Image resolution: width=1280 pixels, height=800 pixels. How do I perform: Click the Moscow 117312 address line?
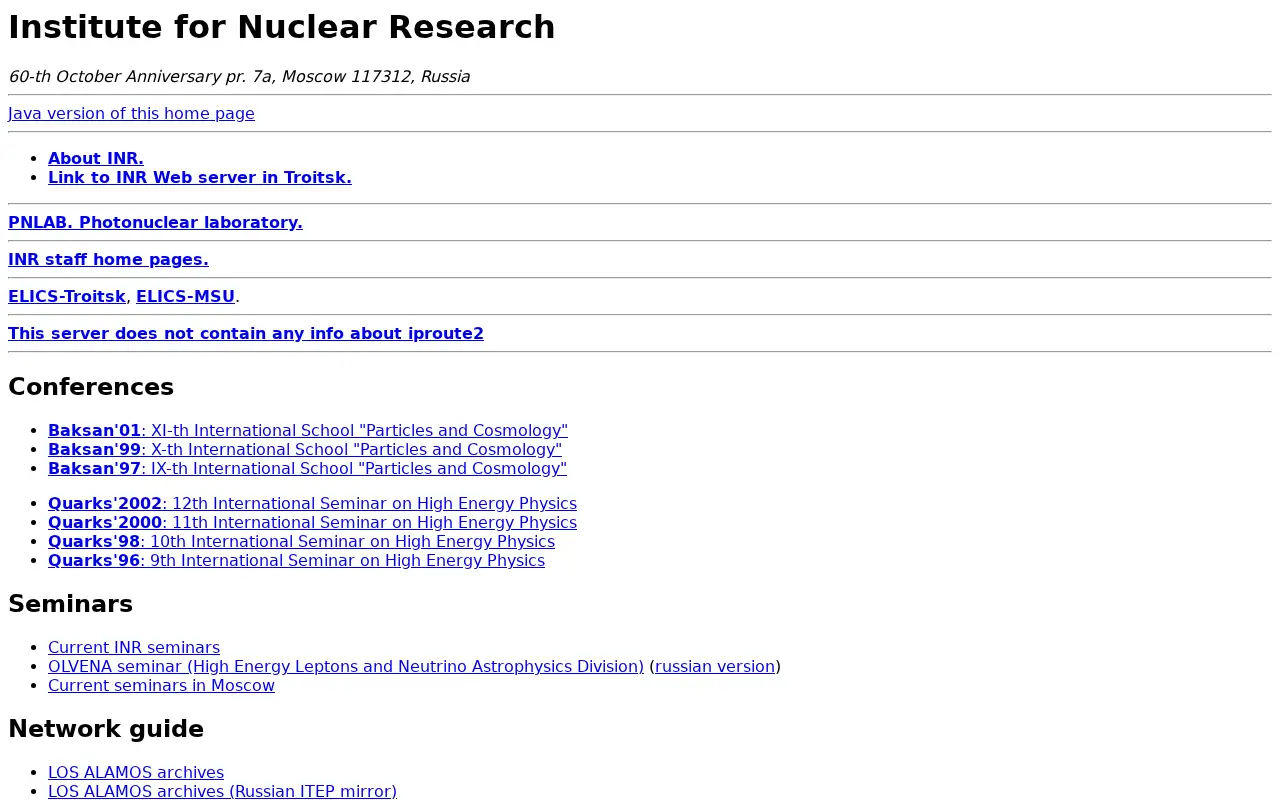239,76
